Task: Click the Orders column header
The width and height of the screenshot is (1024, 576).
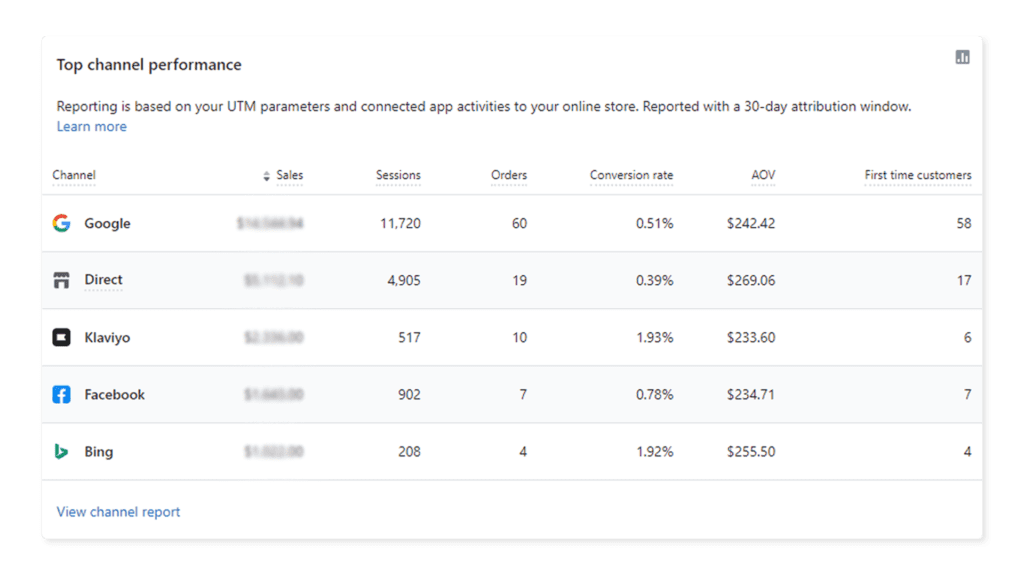Action: pos(509,175)
